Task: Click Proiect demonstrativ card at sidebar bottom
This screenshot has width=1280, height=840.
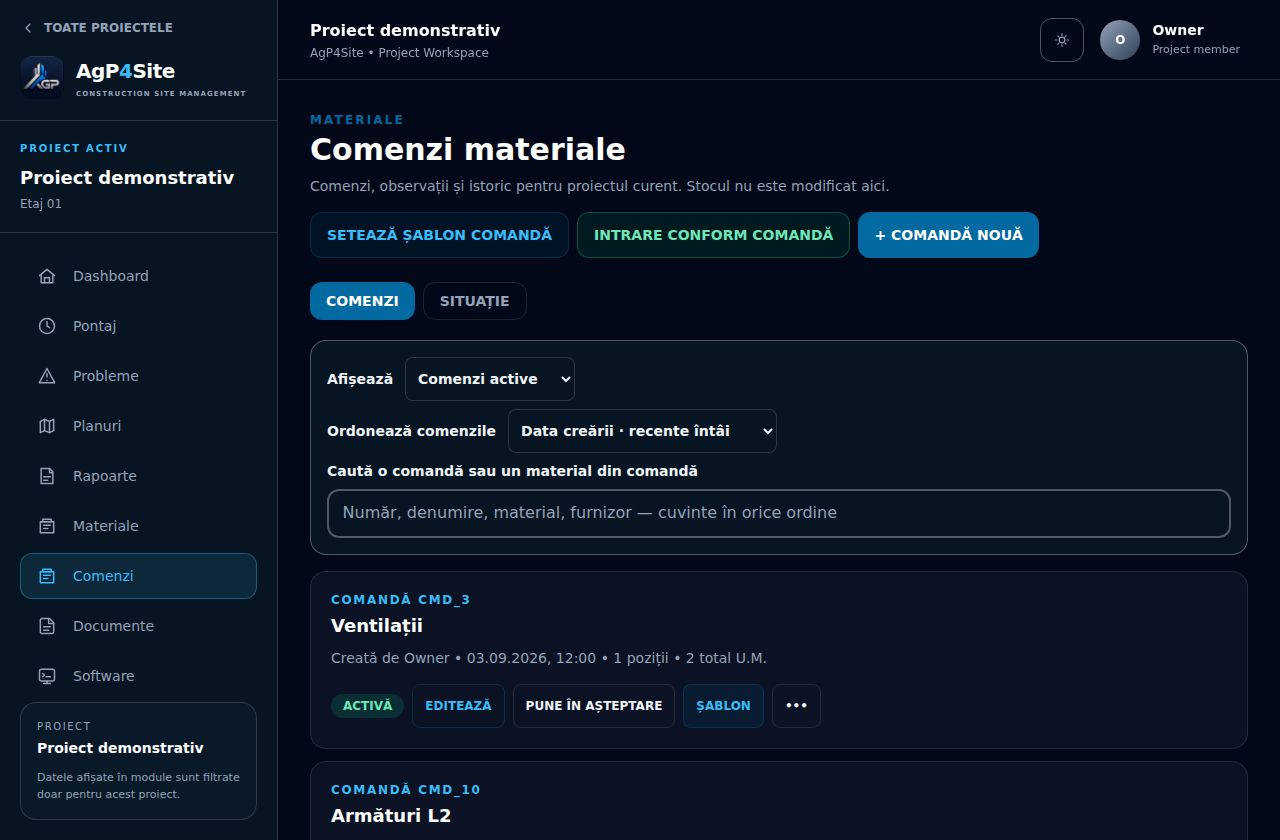Action: (x=138, y=761)
